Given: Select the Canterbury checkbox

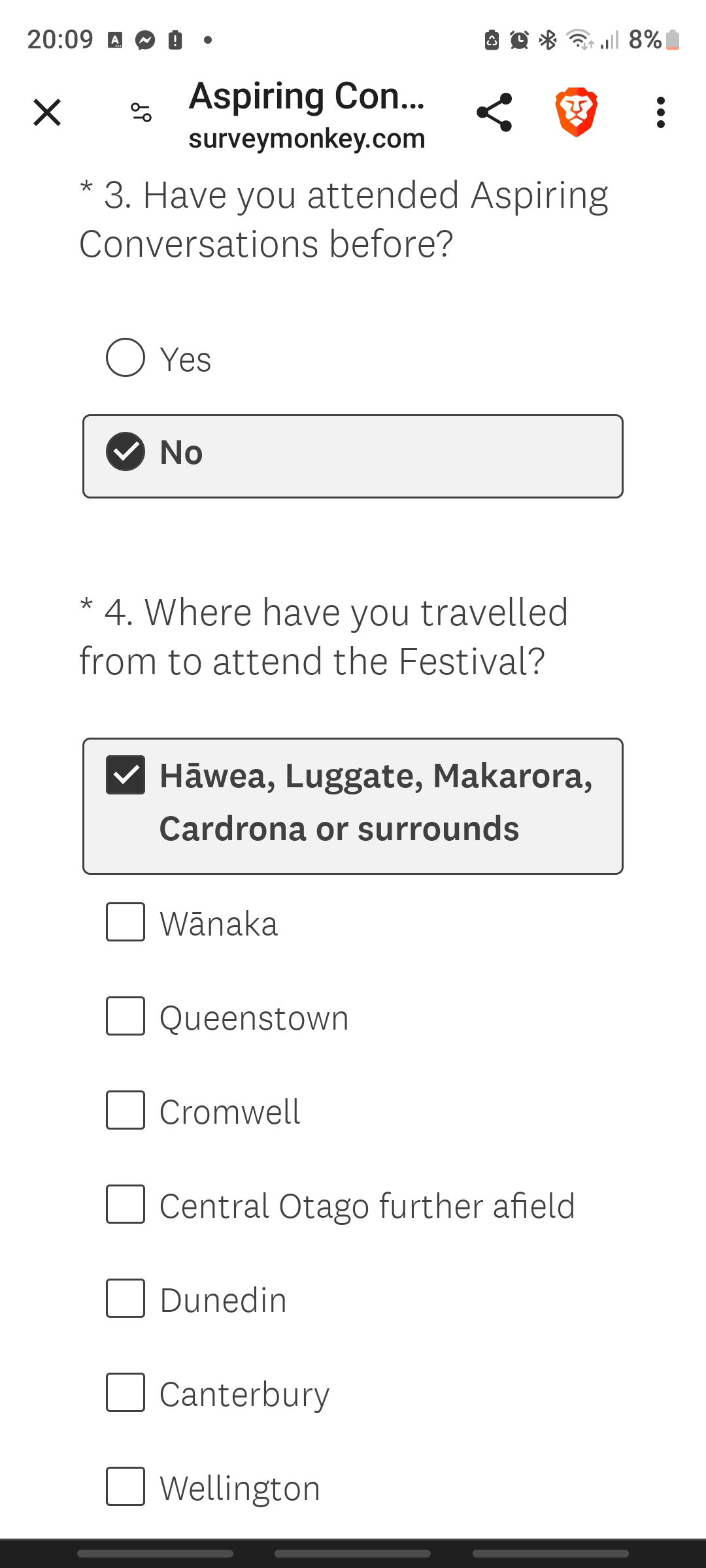Looking at the screenshot, I should tap(126, 1392).
